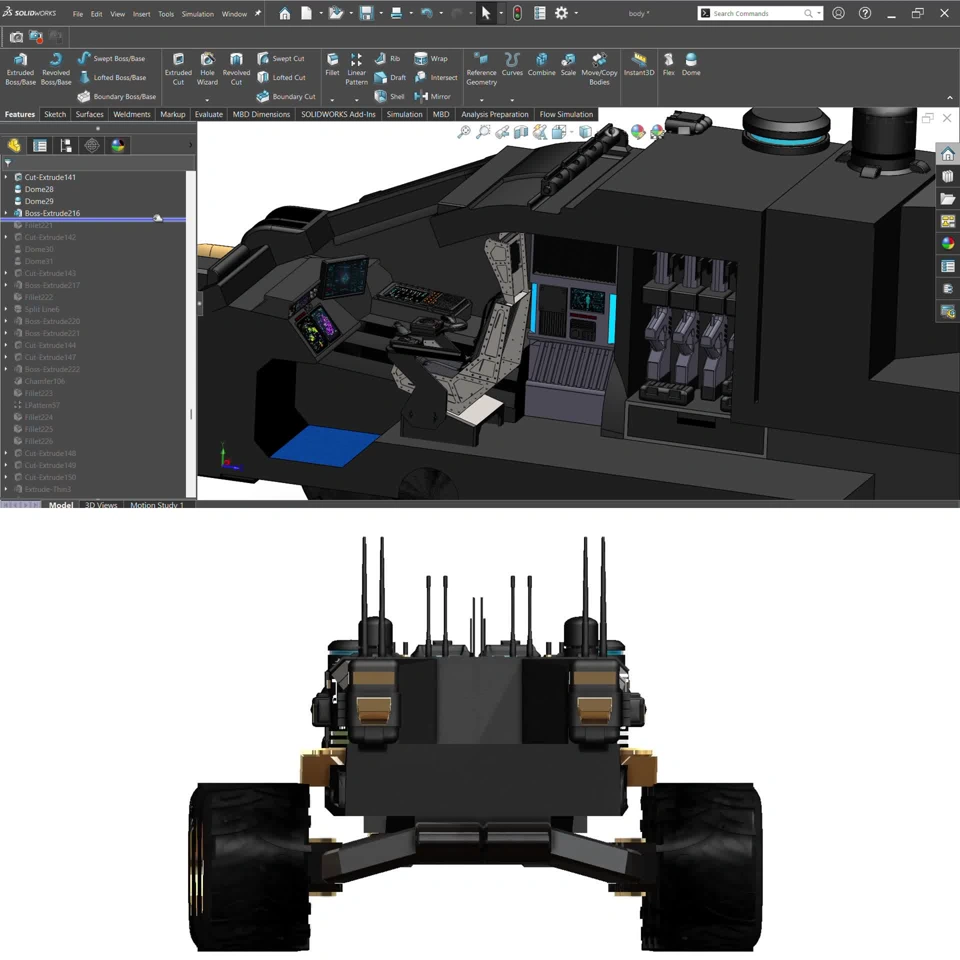The image size is (960, 960).
Task: Select the Combine bodies tool
Action: (x=541, y=65)
